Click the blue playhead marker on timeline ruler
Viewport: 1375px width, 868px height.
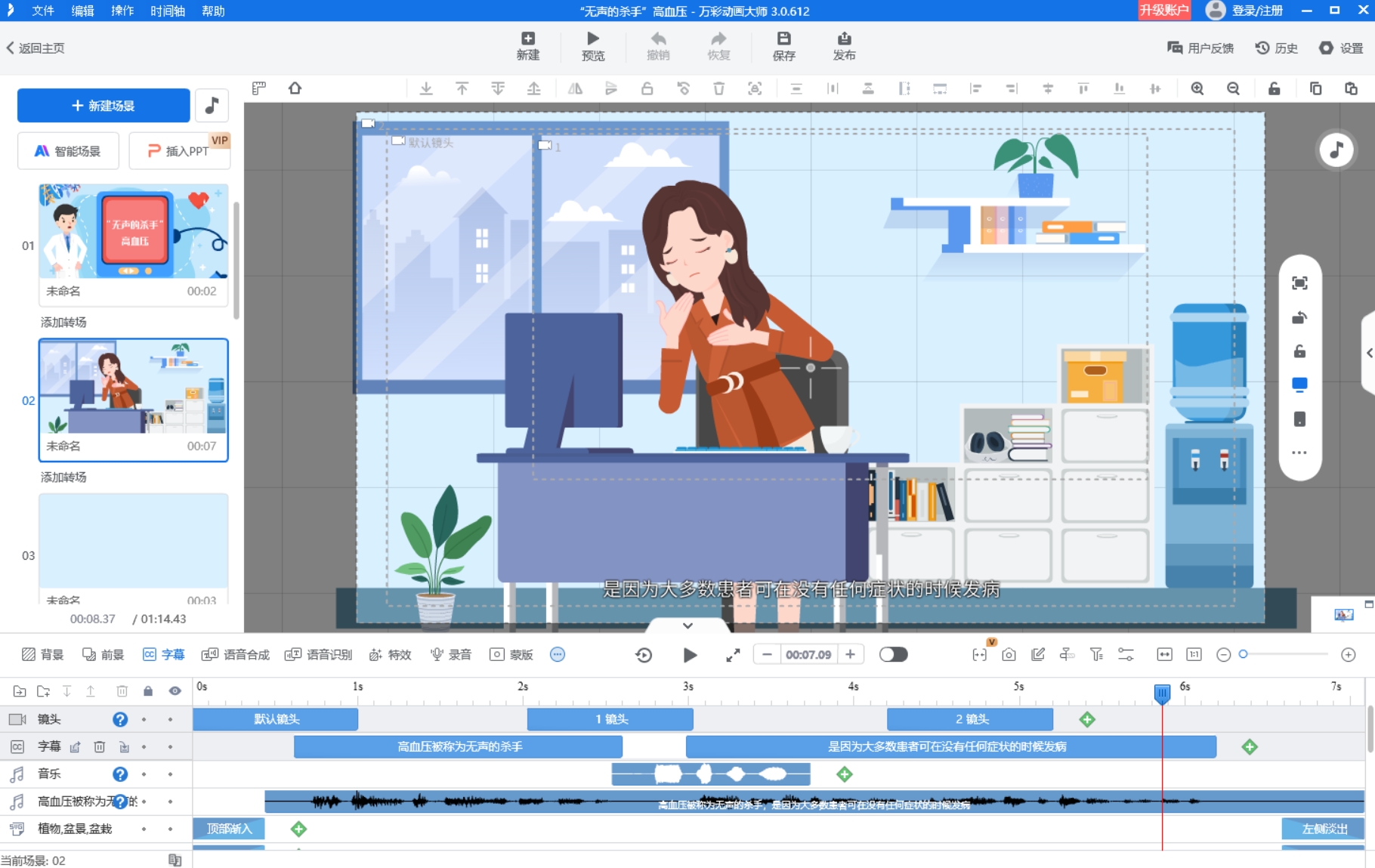(x=1162, y=693)
